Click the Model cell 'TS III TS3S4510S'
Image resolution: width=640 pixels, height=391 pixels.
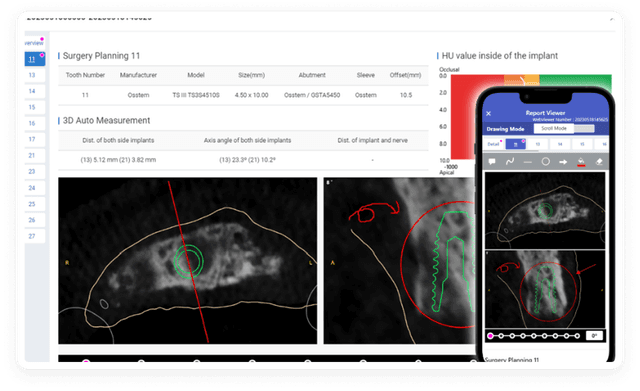tap(196, 95)
